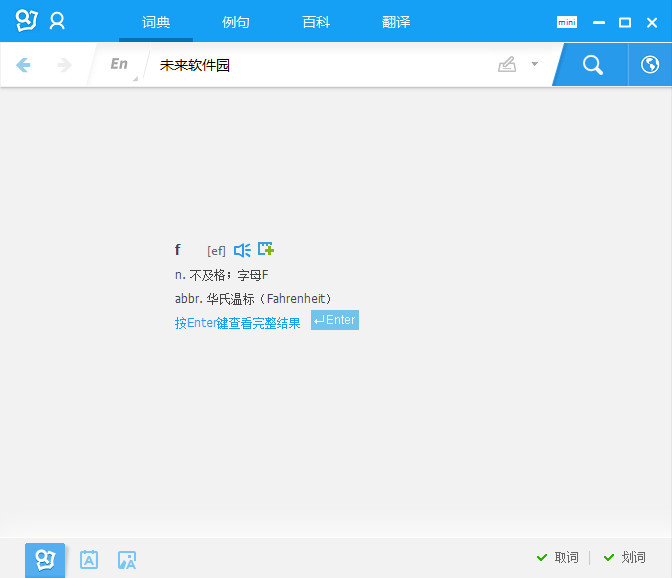Play pronunciation of the letter f
The width and height of the screenshot is (672, 578).
242,250
